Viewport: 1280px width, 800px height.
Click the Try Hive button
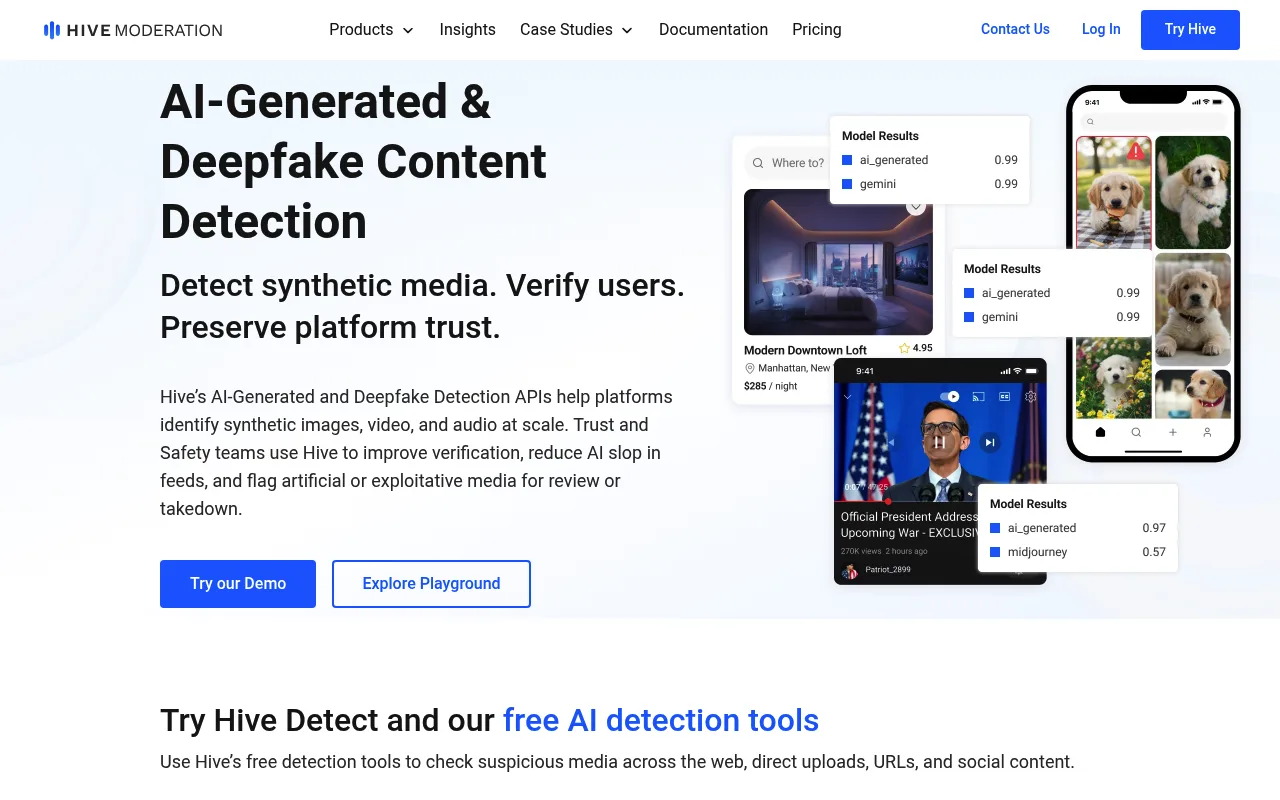click(x=1190, y=30)
